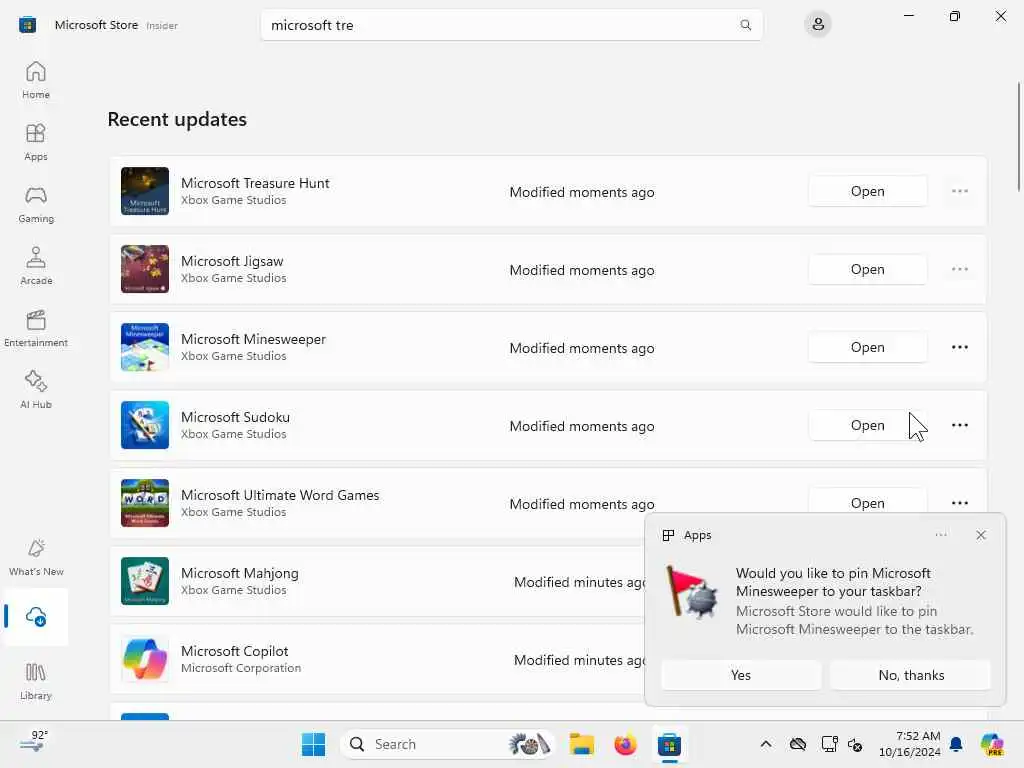Click Microsoft Store taskbar icon
The width and height of the screenshot is (1024, 768).
tap(669, 744)
